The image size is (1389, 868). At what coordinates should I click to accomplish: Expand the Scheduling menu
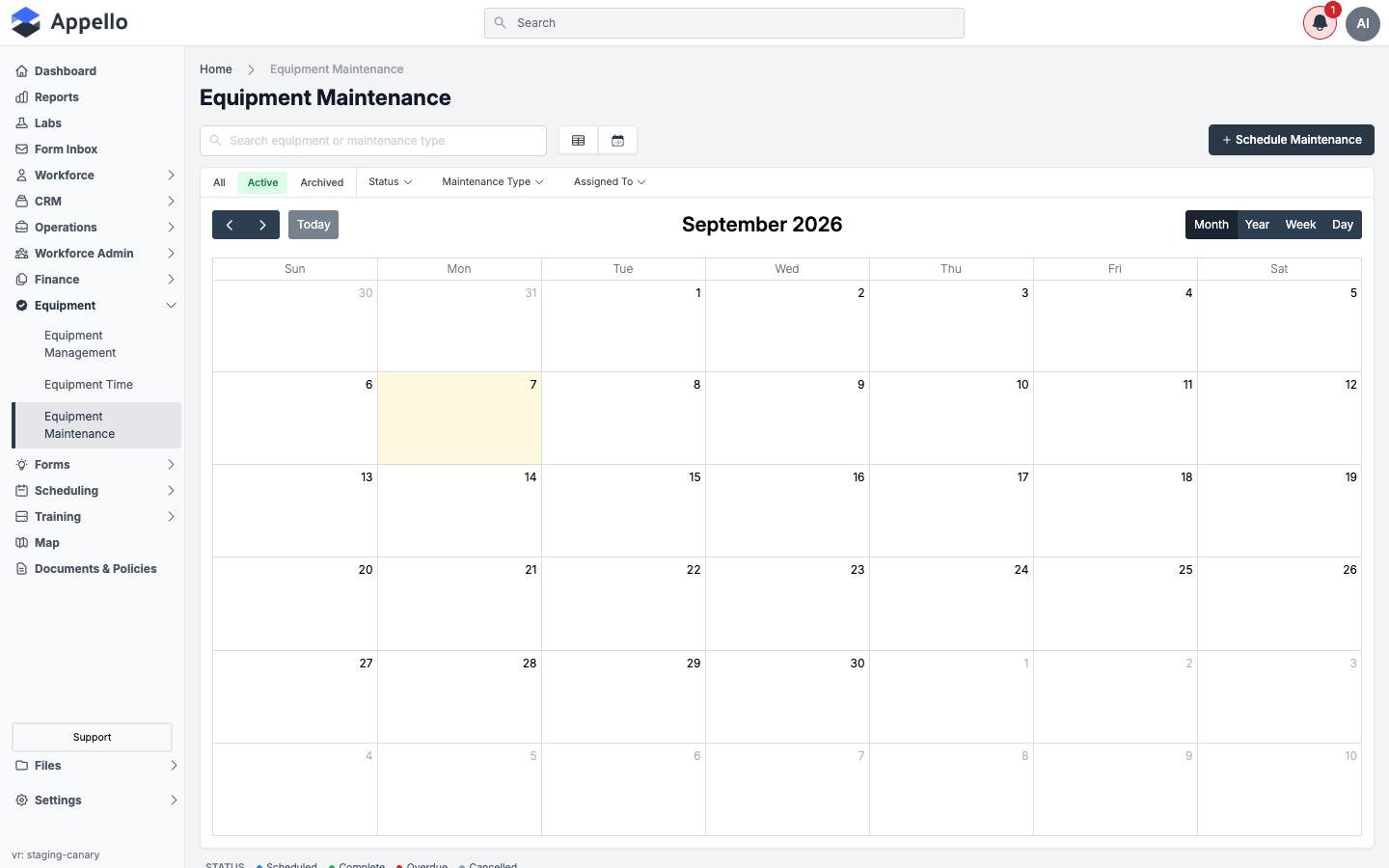96,491
